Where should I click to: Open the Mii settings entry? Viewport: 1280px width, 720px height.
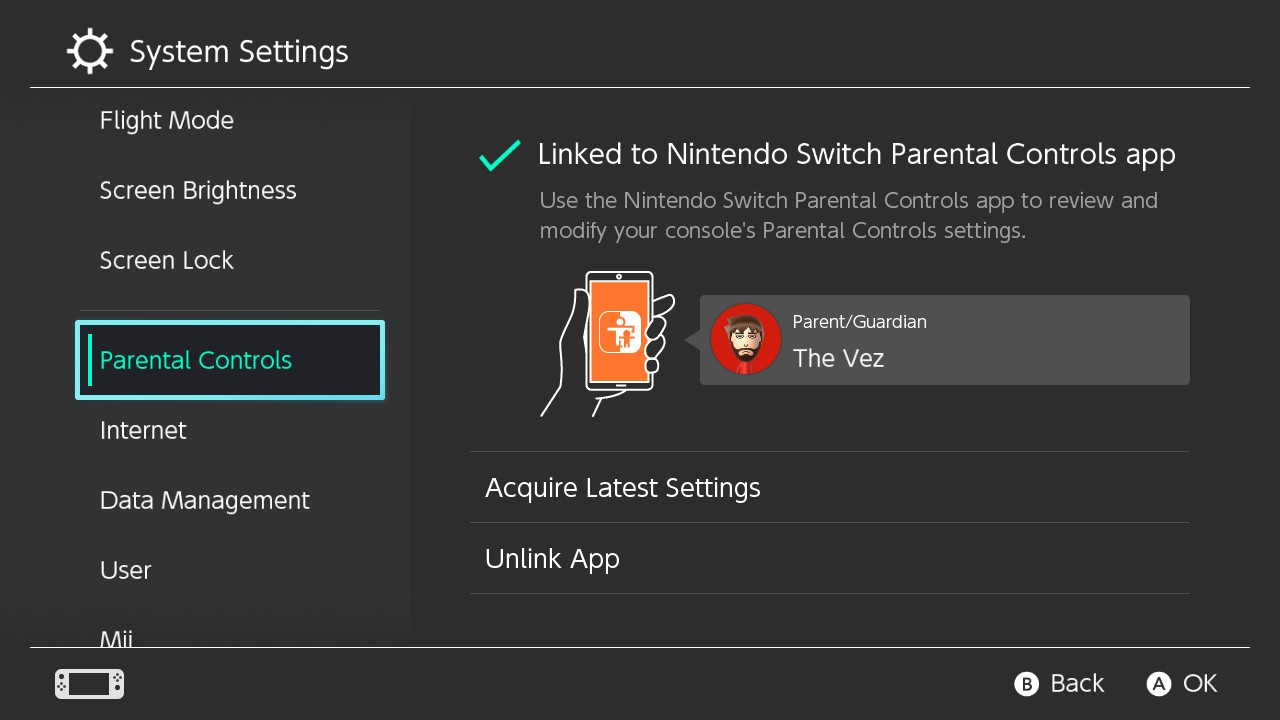coord(117,638)
